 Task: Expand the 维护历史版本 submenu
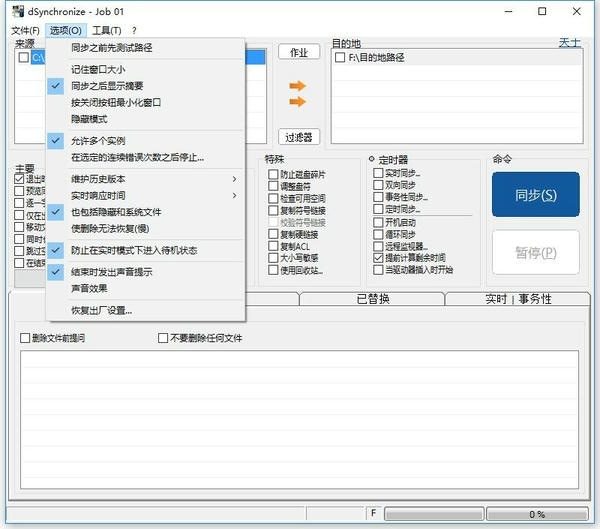[x=145, y=179]
